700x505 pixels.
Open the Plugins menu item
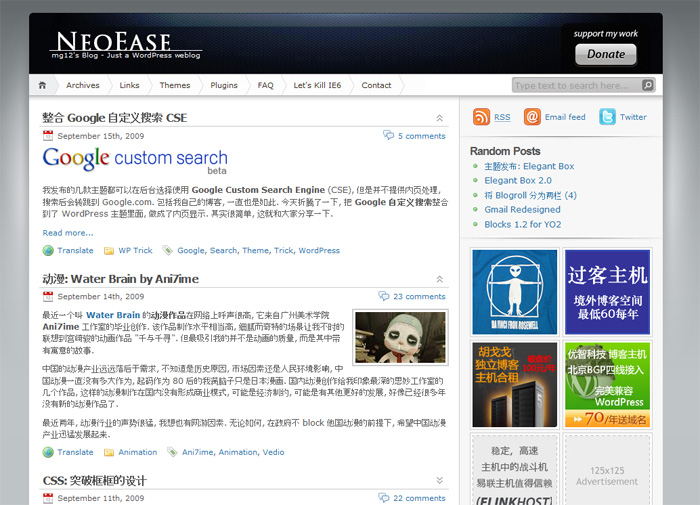tap(224, 85)
